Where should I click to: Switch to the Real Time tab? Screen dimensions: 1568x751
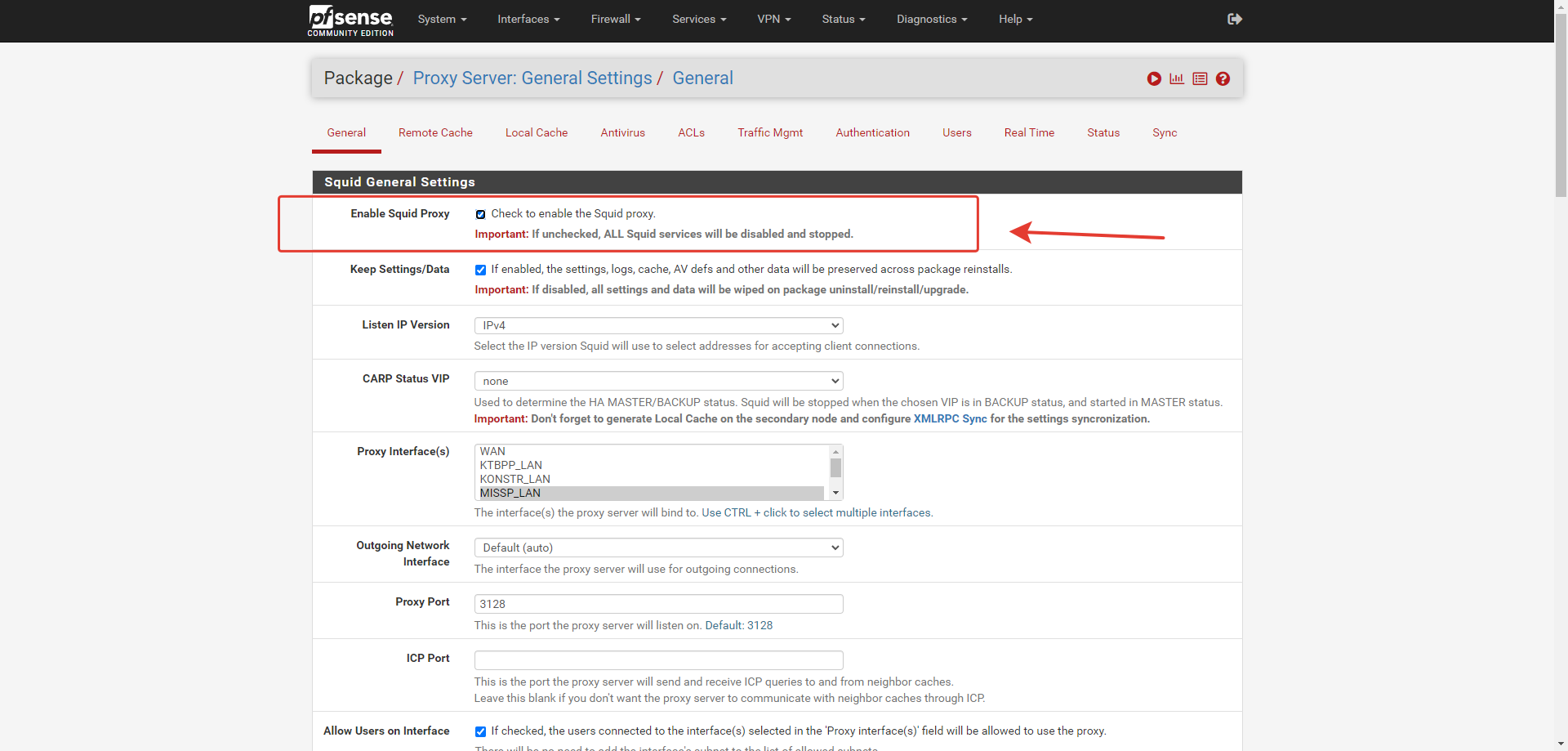tap(1029, 133)
